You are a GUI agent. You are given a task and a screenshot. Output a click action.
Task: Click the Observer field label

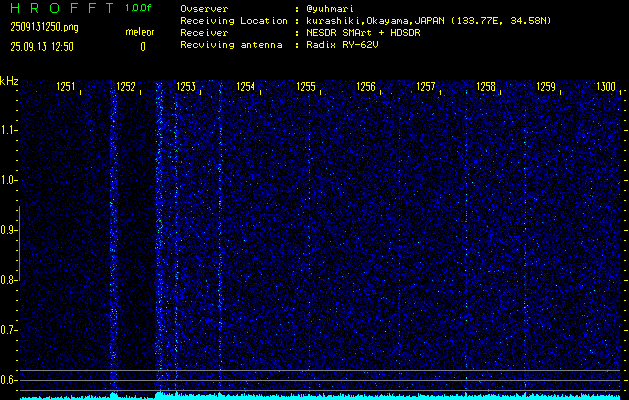204,9
